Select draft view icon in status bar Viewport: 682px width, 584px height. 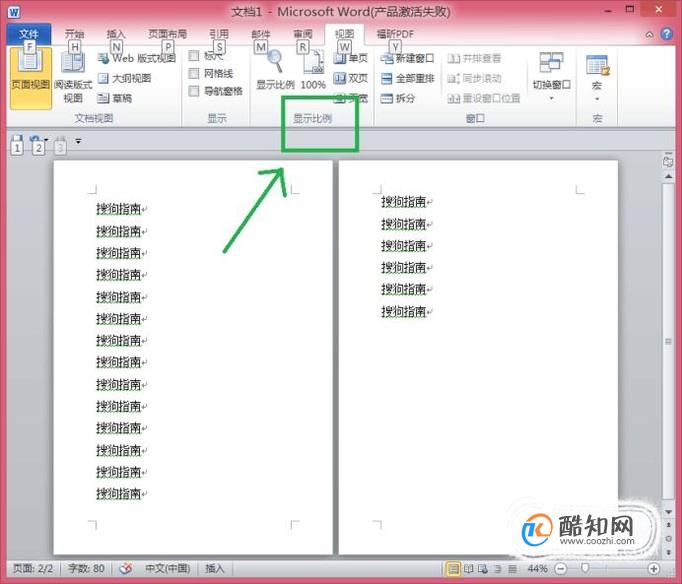pos(512,568)
